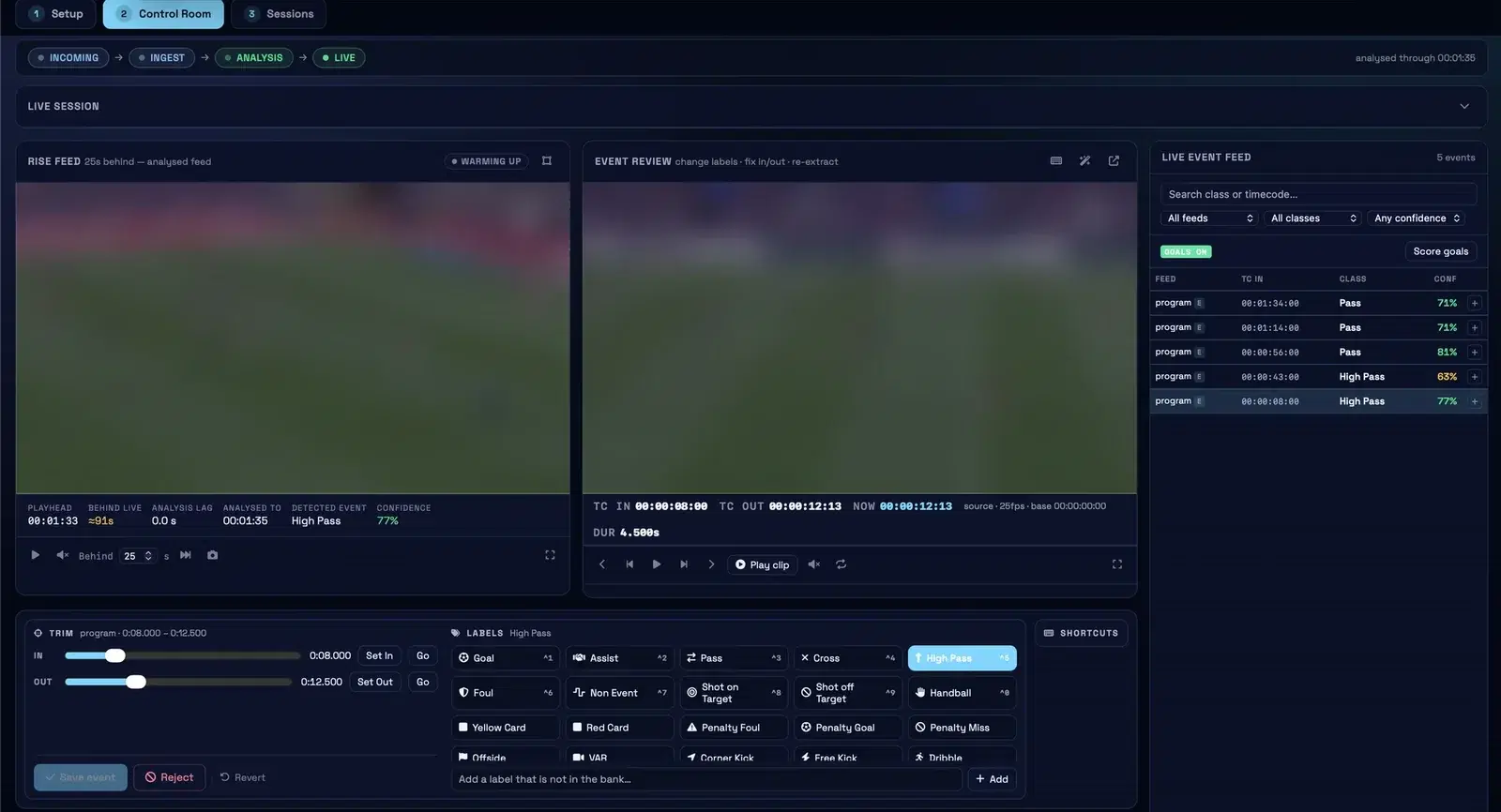Image resolution: width=1501 pixels, height=812 pixels.
Task: Switch to the Setup tab
Action: click(x=56, y=14)
